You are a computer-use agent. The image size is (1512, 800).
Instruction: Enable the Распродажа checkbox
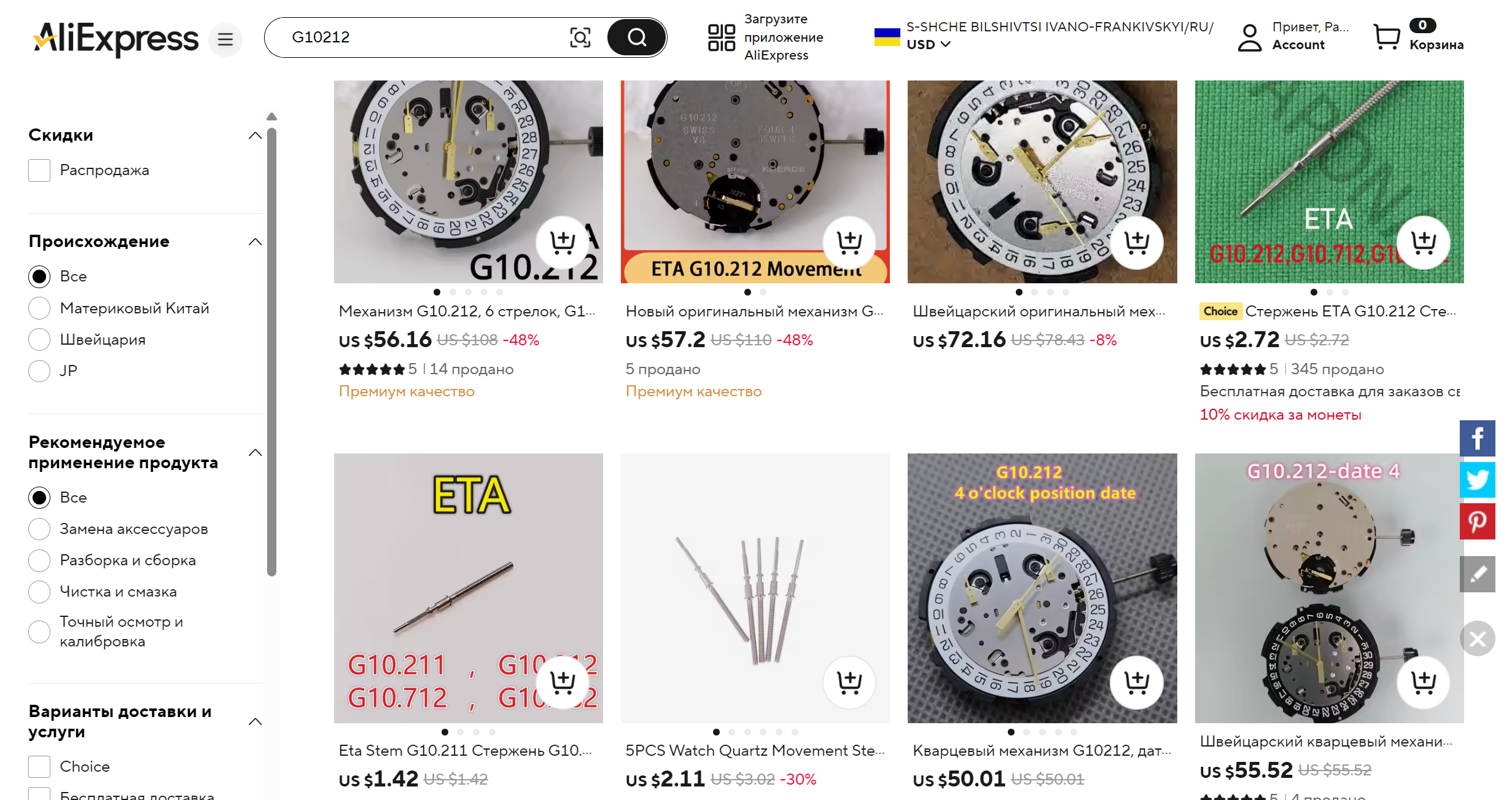pyautogui.click(x=39, y=170)
